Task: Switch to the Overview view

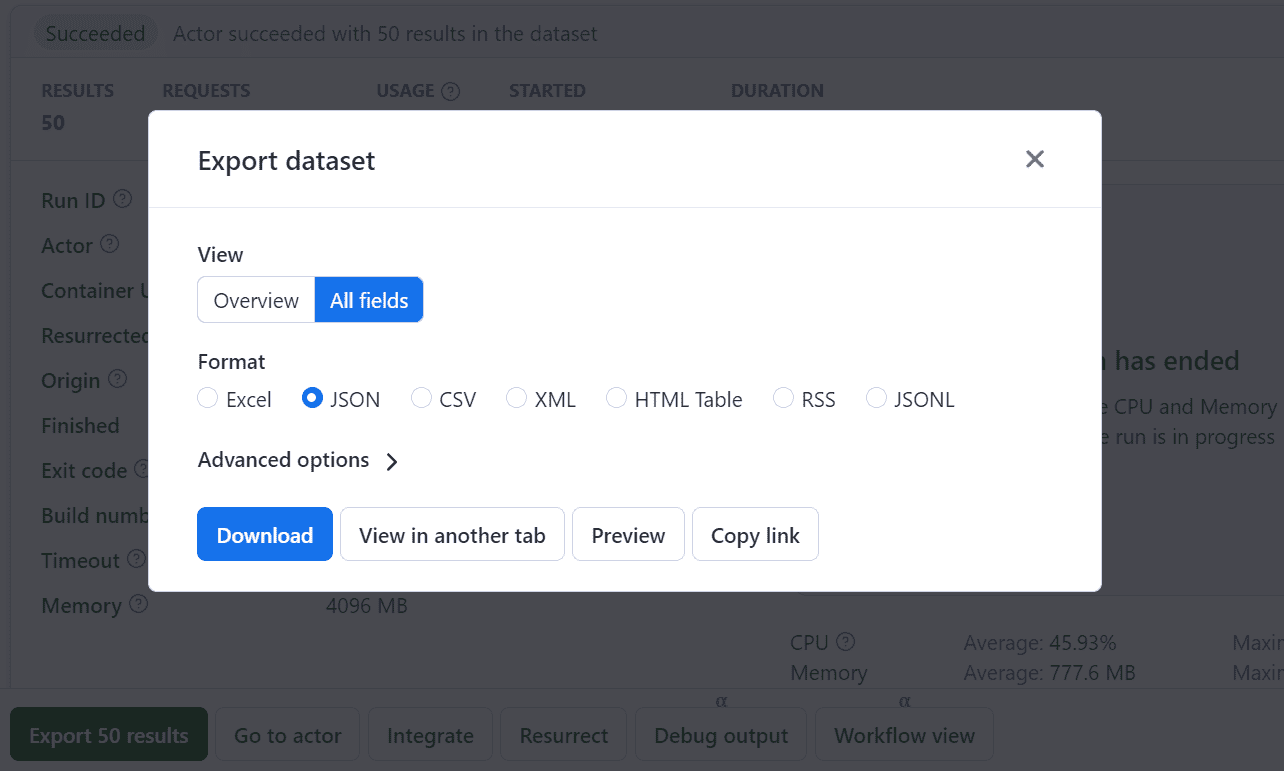Action: [256, 299]
